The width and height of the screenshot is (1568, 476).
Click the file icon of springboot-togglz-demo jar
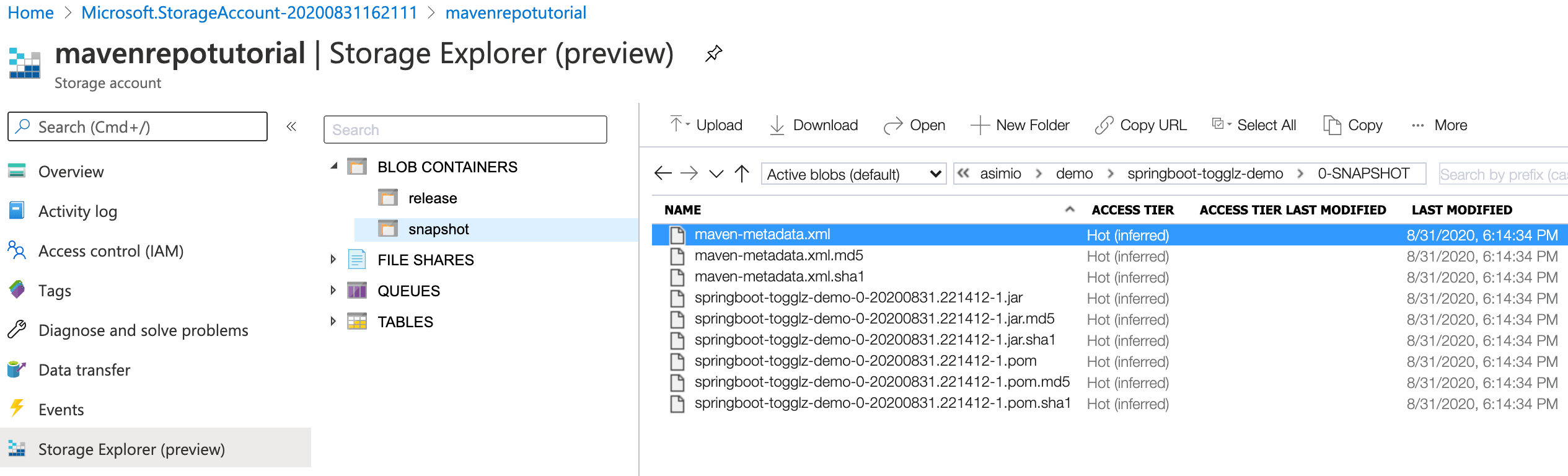pyautogui.click(x=677, y=298)
